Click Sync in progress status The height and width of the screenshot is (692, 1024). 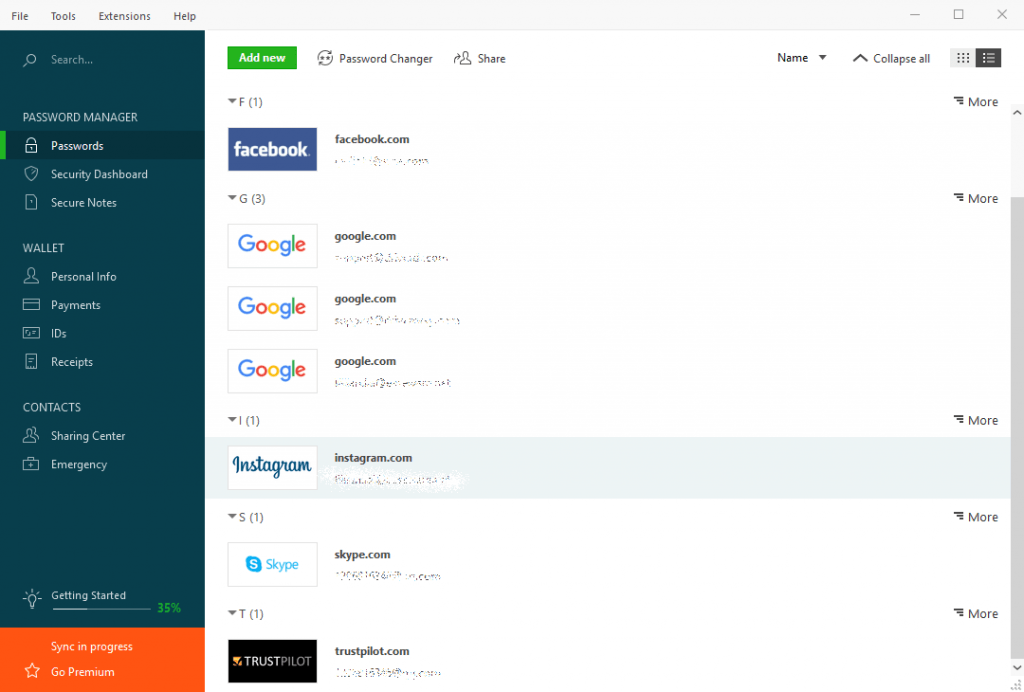pyautogui.click(x=91, y=646)
